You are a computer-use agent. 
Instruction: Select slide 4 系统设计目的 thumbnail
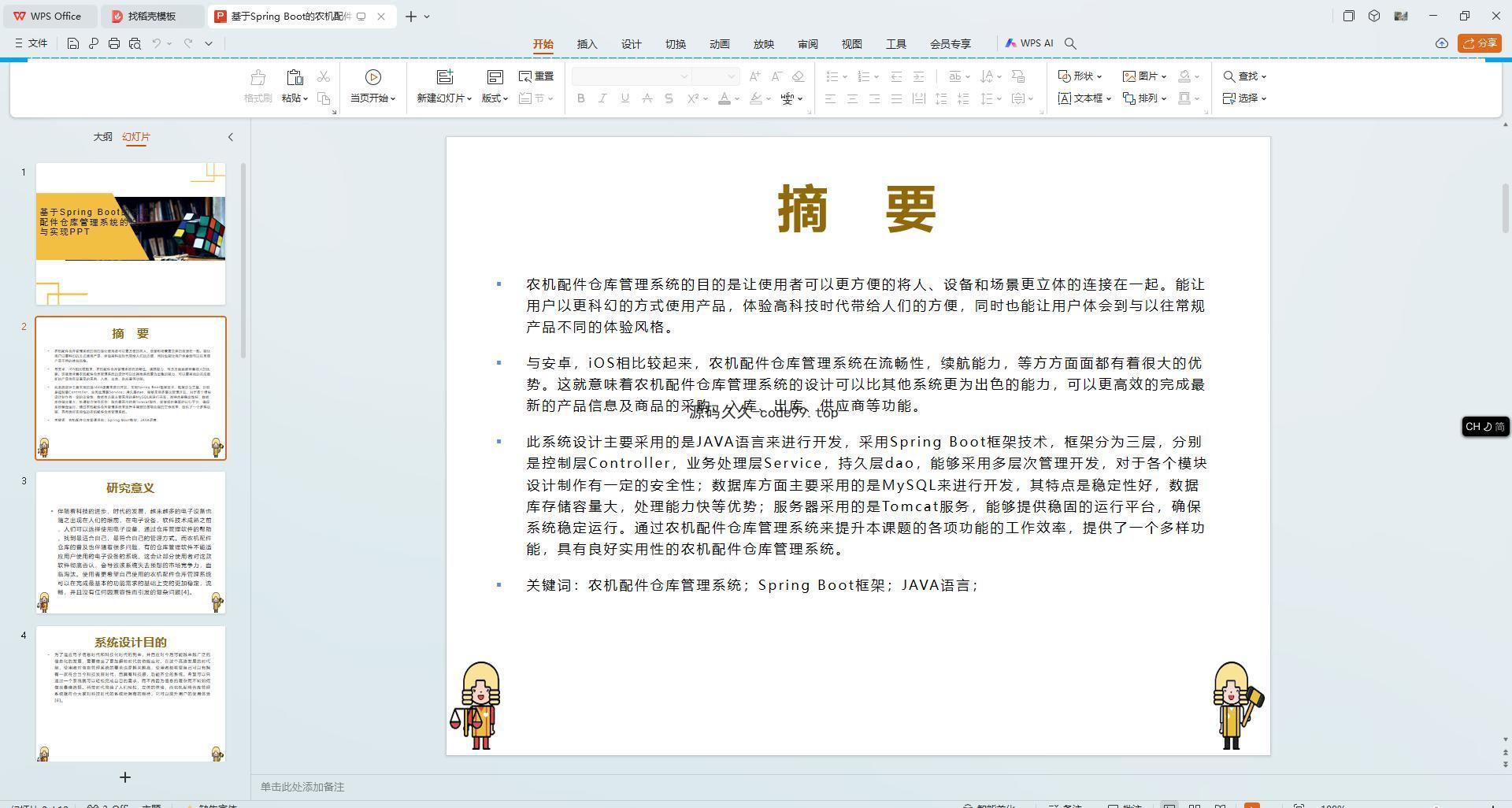coord(131,694)
